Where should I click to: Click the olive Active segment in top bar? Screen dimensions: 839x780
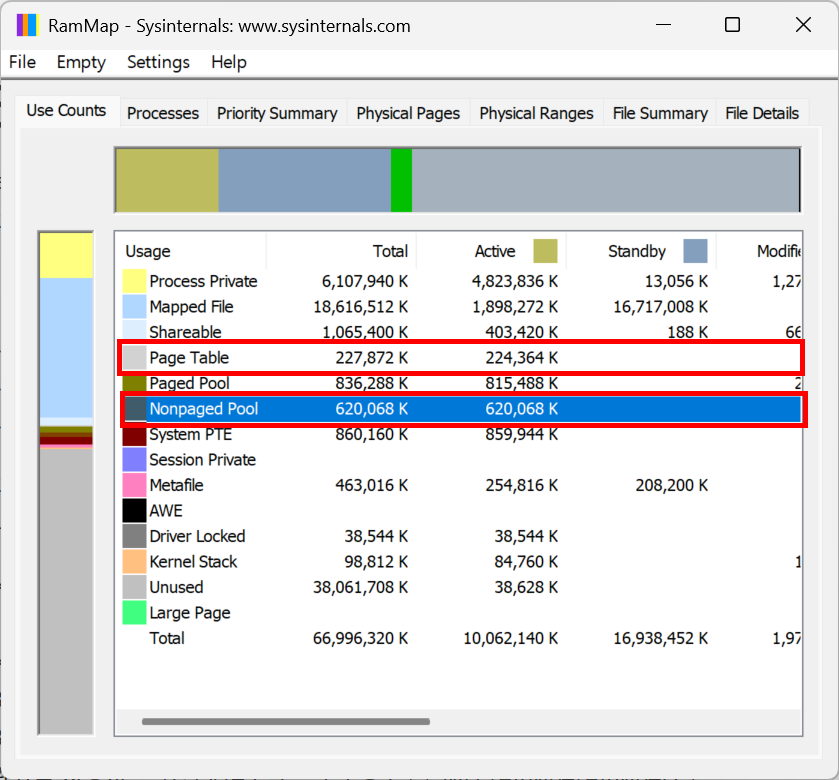click(167, 180)
